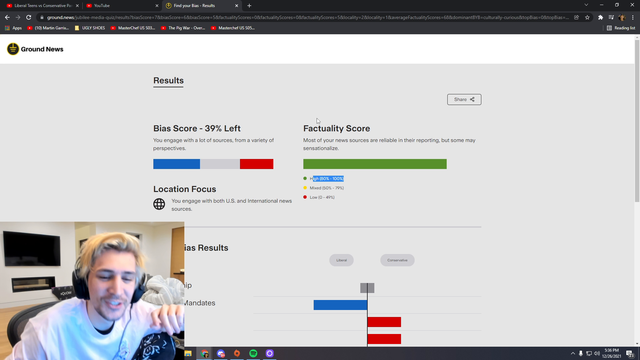Open the Apps shortcut in bookmarks bar
This screenshot has width=640, height=360.
13,28
